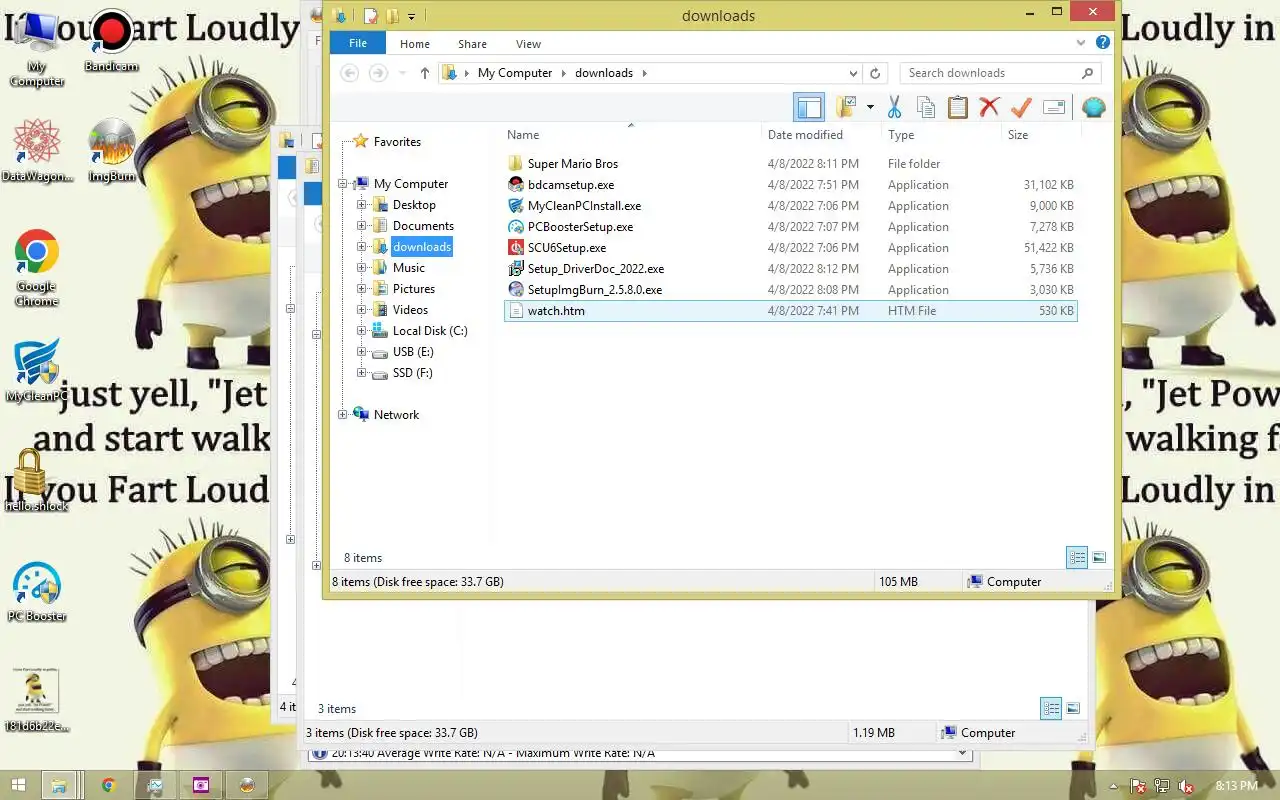
Task: Click the blue shell icon in toolbar
Action: click(1093, 107)
